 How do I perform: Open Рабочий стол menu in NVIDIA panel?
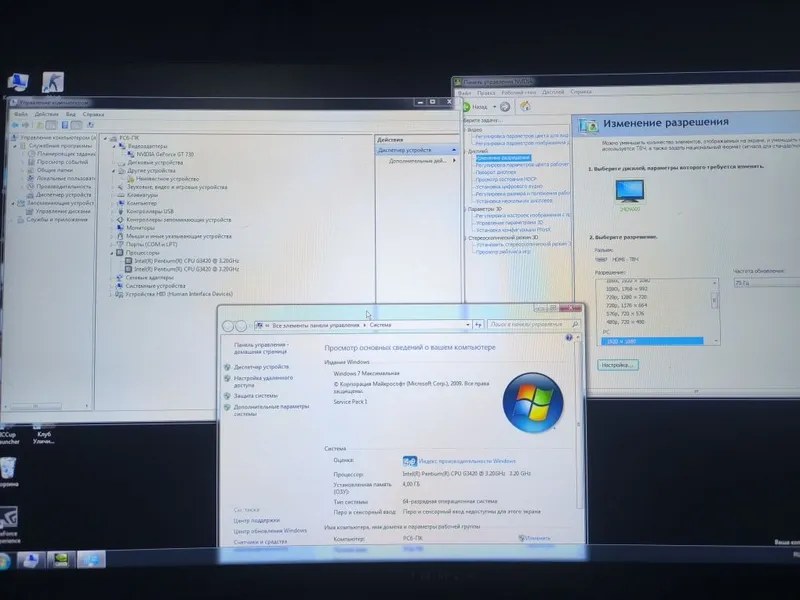click(x=518, y=92)
